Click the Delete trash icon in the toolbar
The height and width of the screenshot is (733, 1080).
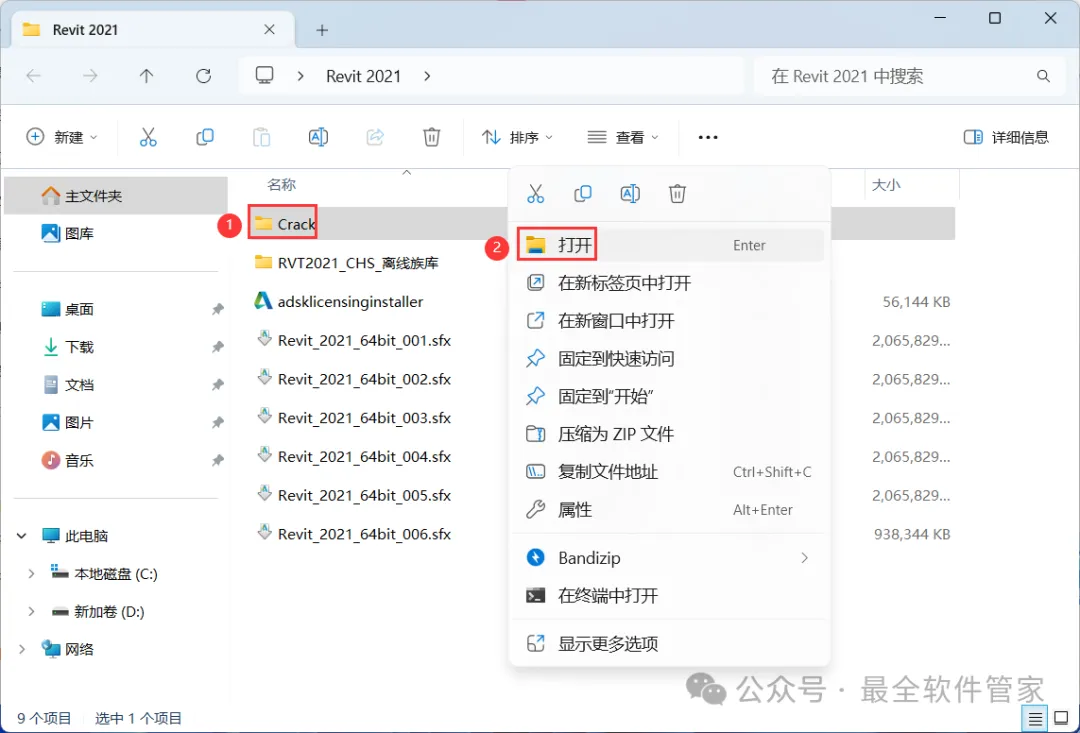[431, 137]
